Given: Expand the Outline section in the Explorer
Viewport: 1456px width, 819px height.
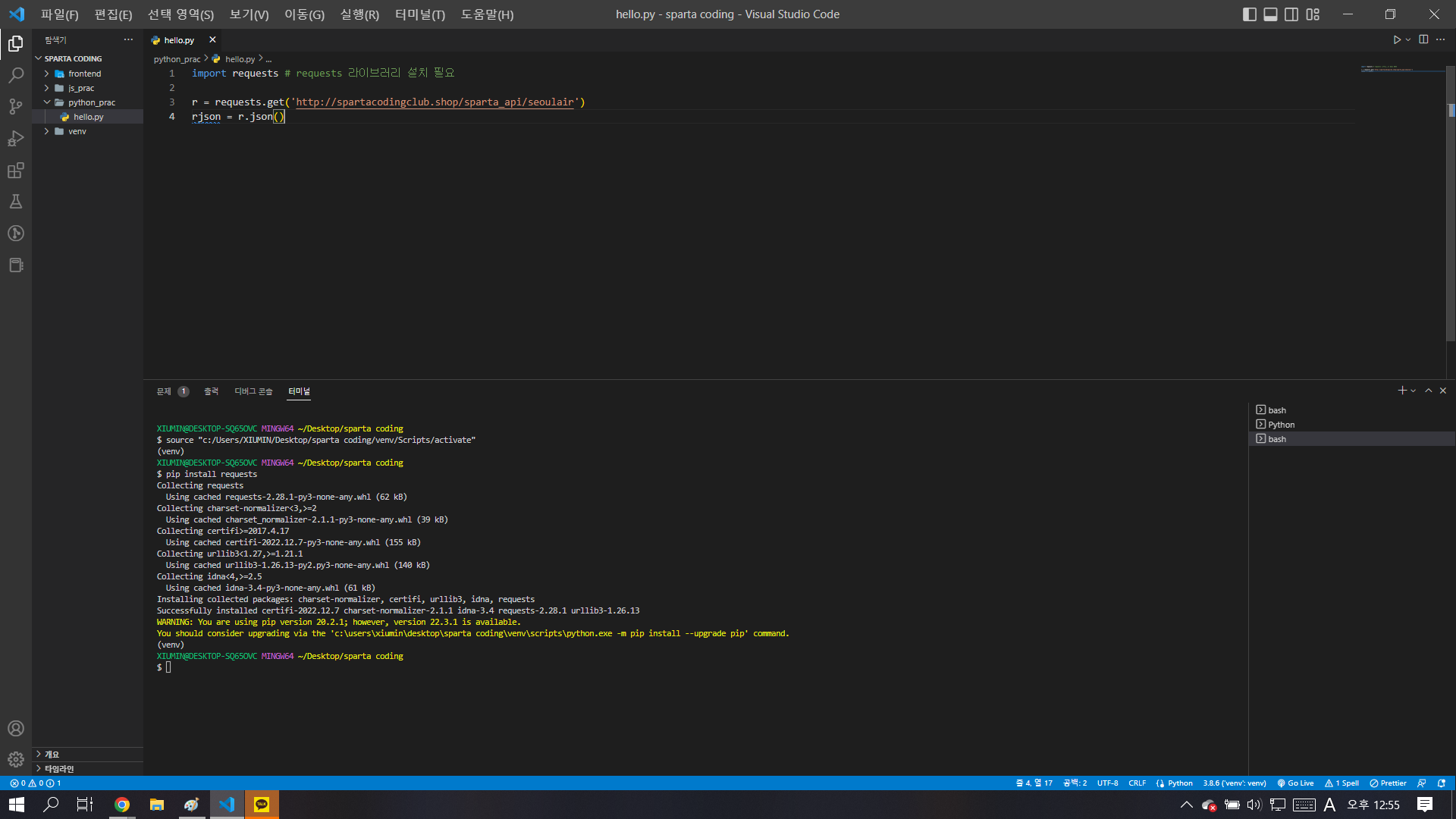Looking at the screenshot, I should 87,755.
